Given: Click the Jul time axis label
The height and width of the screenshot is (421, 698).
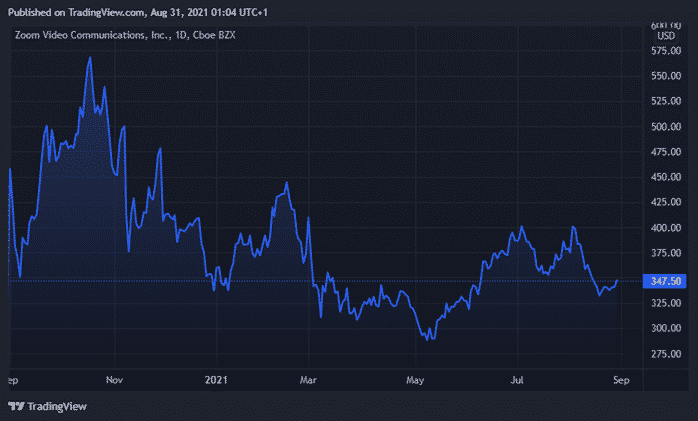Looking at the screenshot, I should [x=517, y=380].
